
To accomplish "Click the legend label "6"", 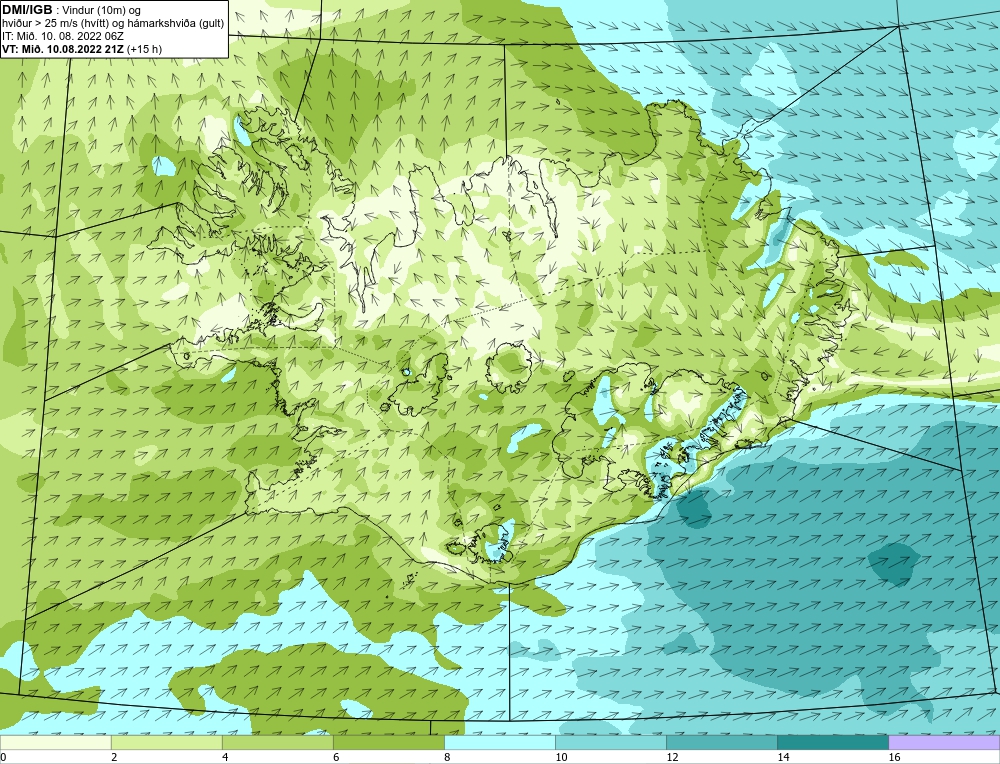I will pyautogui.click(x=336, y=757).
